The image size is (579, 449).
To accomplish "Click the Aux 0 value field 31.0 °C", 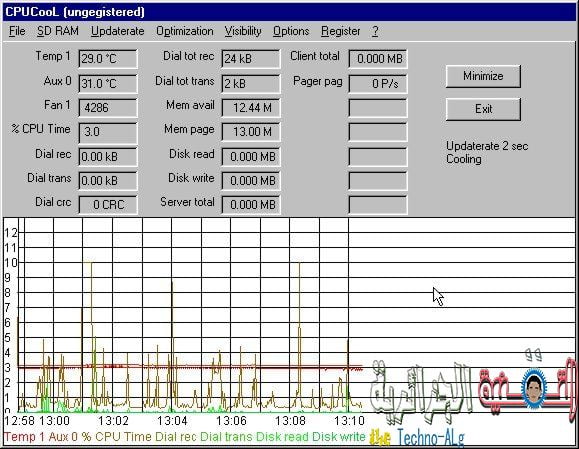I will (x=108, y=83).
